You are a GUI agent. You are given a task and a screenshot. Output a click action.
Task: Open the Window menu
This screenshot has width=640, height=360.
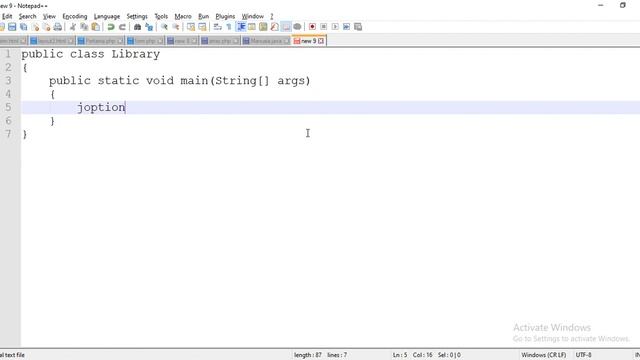point(253,16)
